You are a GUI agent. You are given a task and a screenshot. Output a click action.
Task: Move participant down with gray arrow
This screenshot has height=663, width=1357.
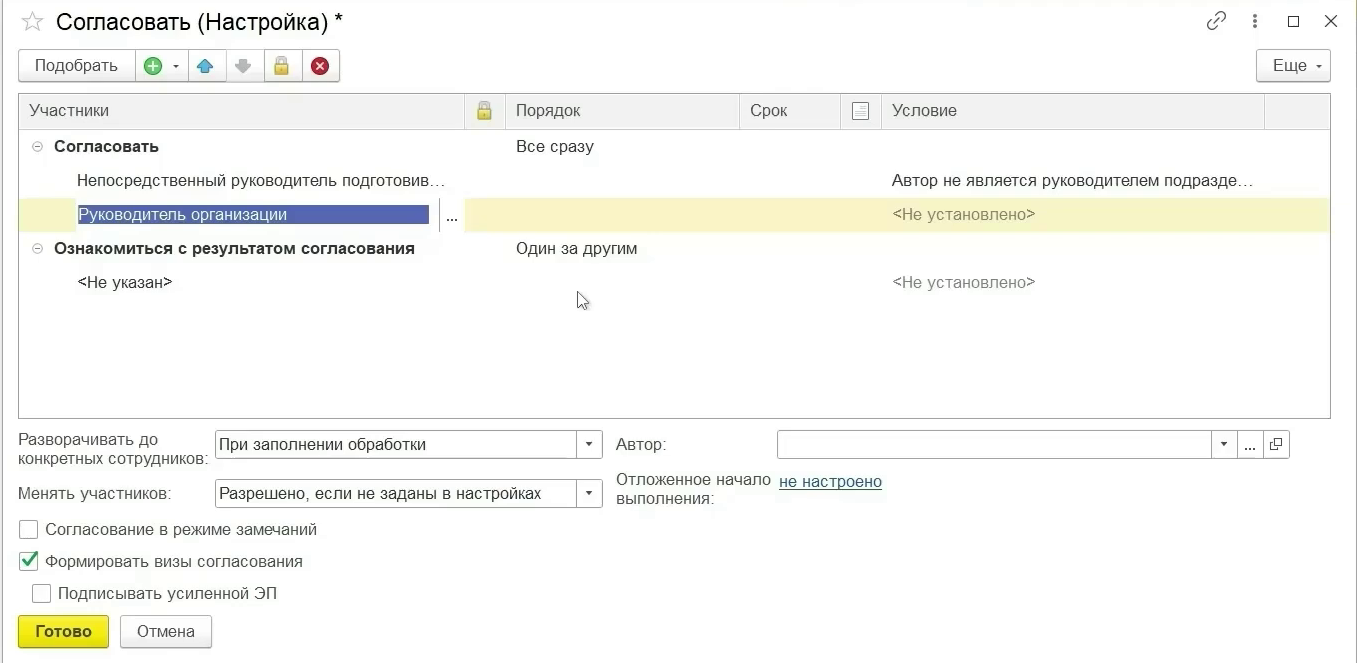tap(243, 66)
